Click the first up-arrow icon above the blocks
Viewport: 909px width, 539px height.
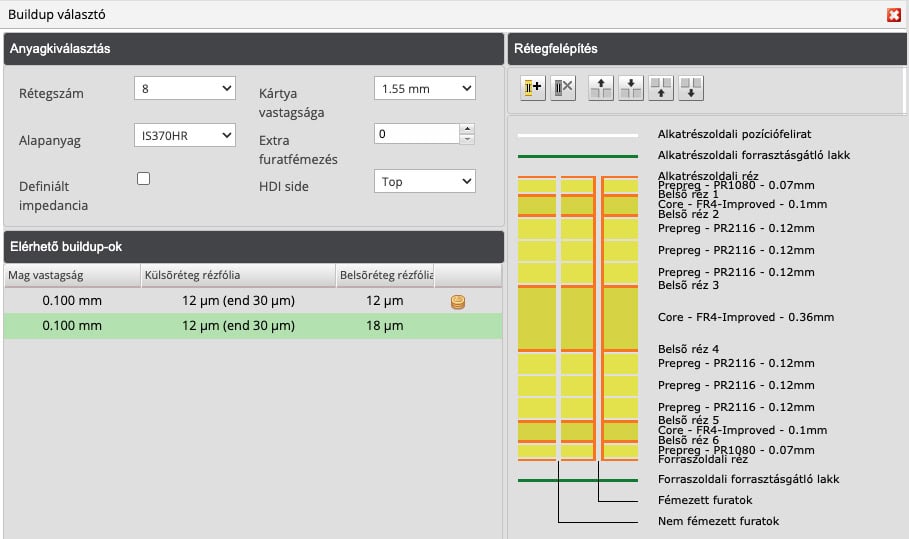[x=601, y=88]
